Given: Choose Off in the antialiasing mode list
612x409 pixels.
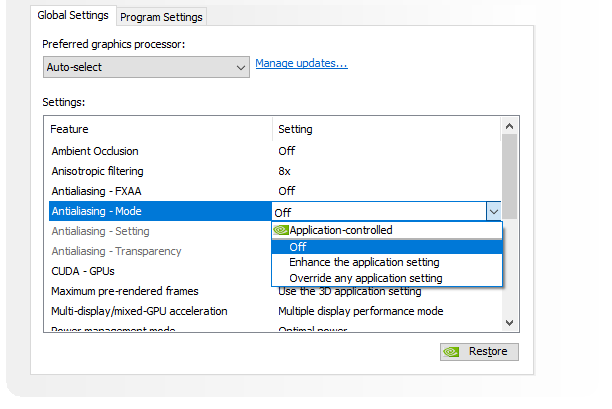Looking at the screenshot, I should (x=387, y=247).
